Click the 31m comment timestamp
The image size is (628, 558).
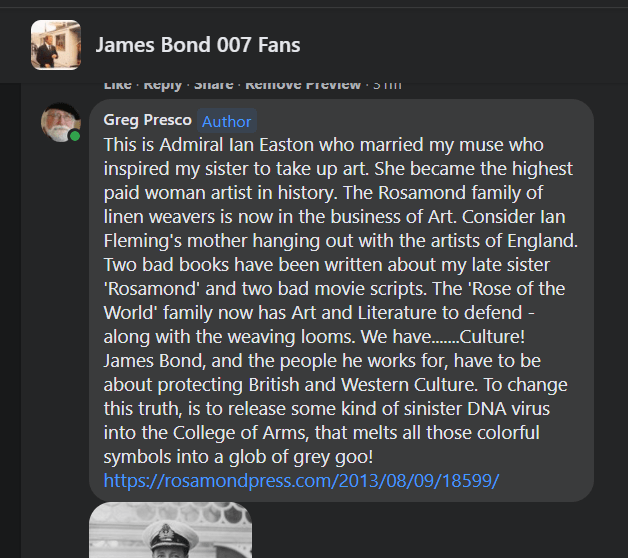386,85
